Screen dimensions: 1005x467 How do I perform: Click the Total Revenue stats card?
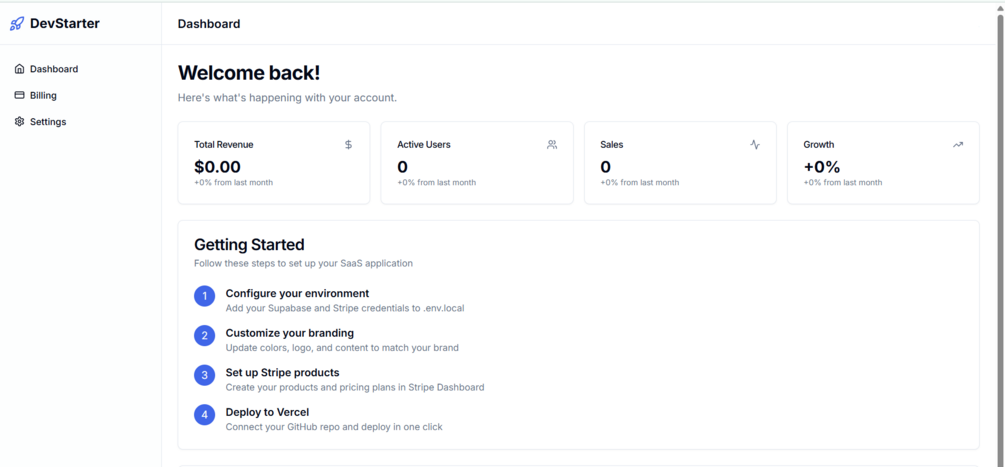coord(274,163)
